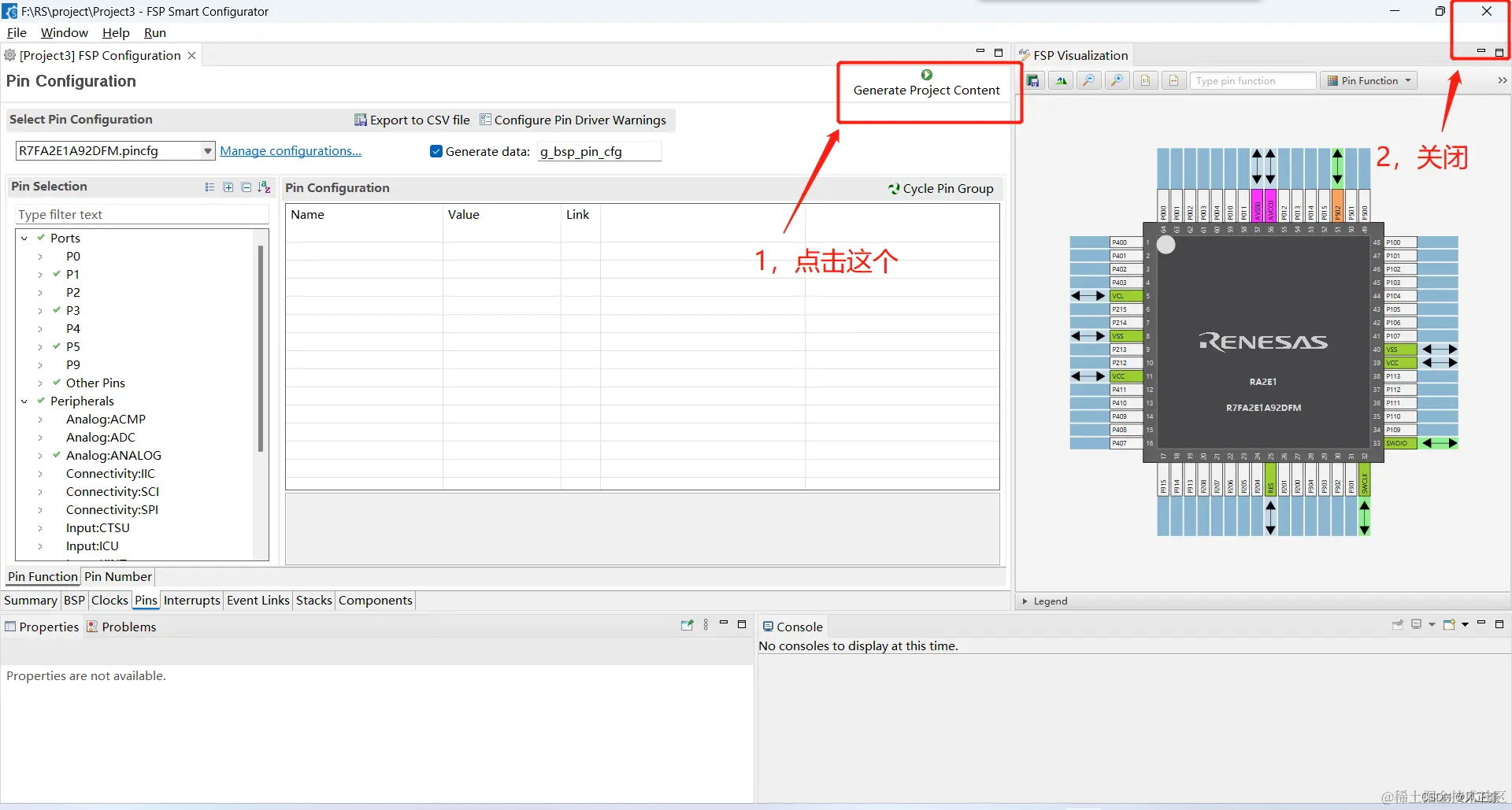This screenshot has width=1512, height=810.
Task: Open Properties view menu (three dots)
Action: point(706,624)
